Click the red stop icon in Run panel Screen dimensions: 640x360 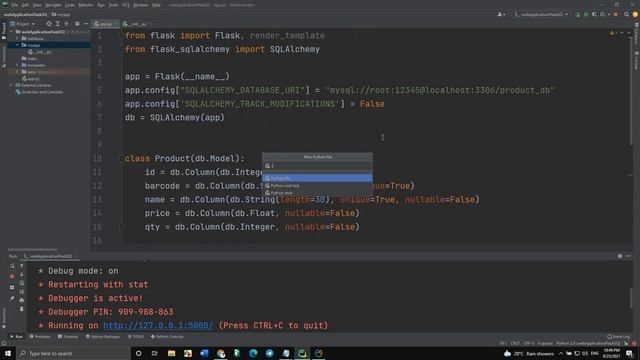12,276
